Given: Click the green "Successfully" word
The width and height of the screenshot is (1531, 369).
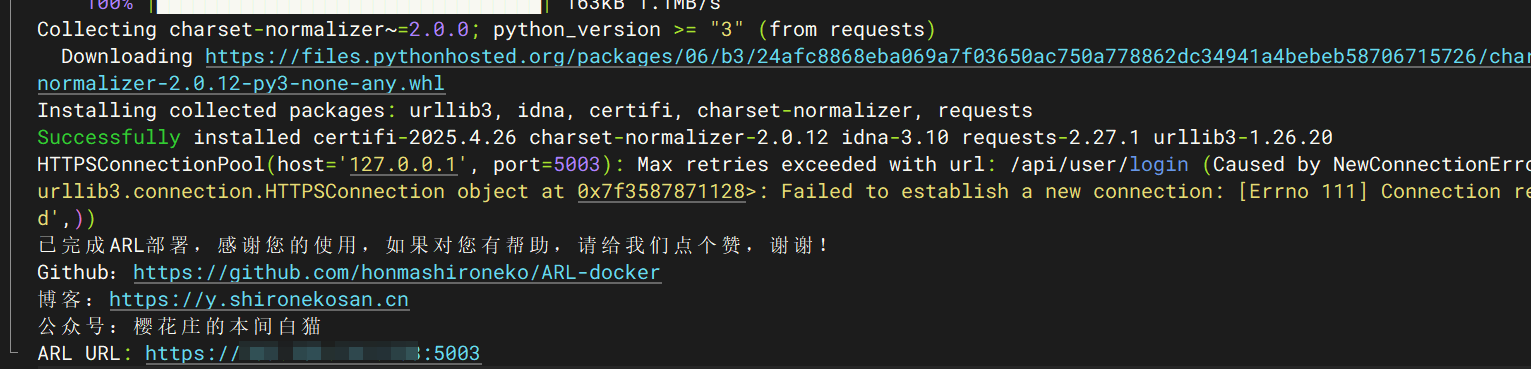Looking at the screenshot, I should (x=109, y=137).
